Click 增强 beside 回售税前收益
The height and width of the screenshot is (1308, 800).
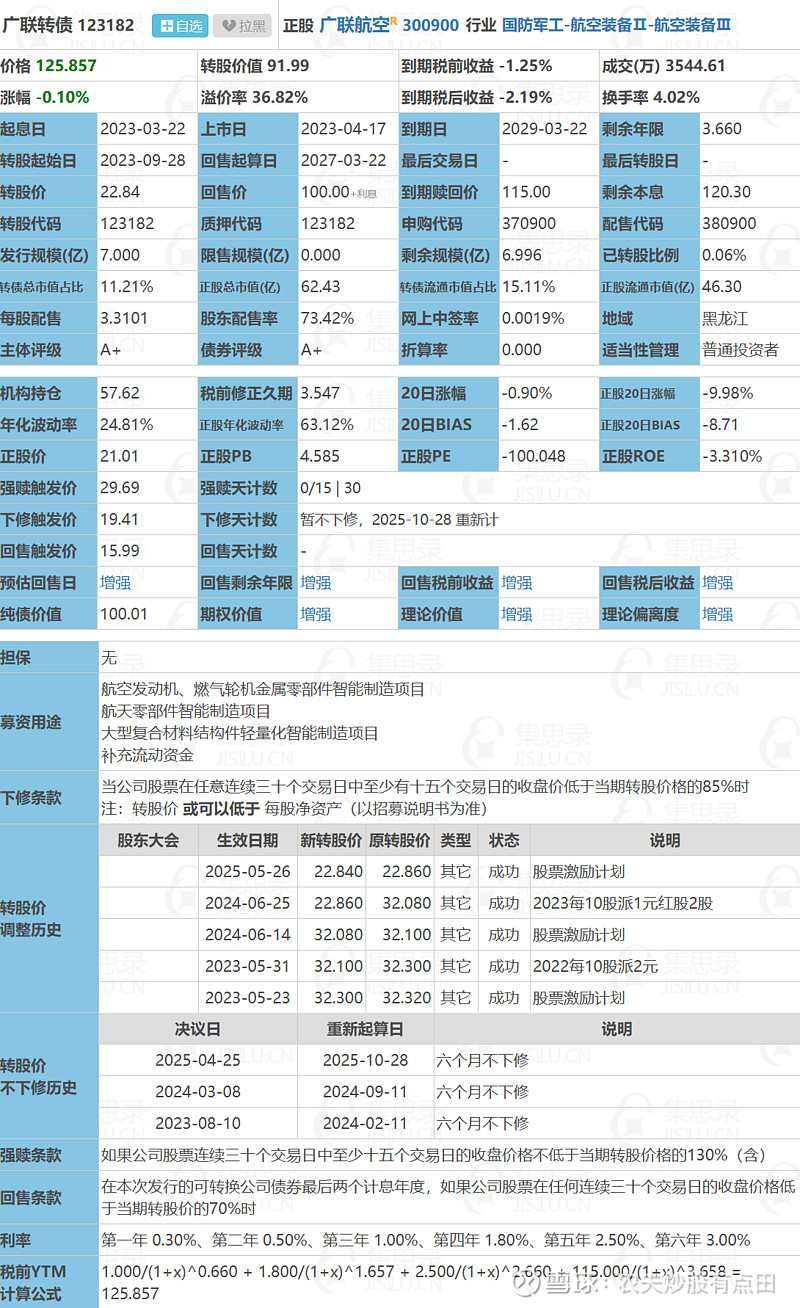click(x=516, y=582)
